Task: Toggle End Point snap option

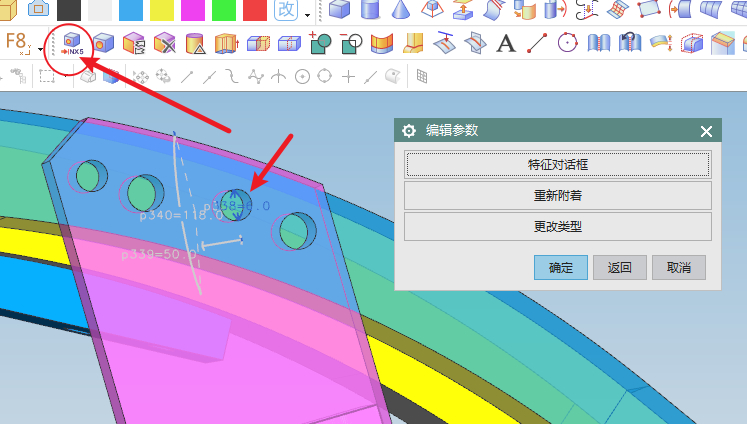Action: [187, 77]
